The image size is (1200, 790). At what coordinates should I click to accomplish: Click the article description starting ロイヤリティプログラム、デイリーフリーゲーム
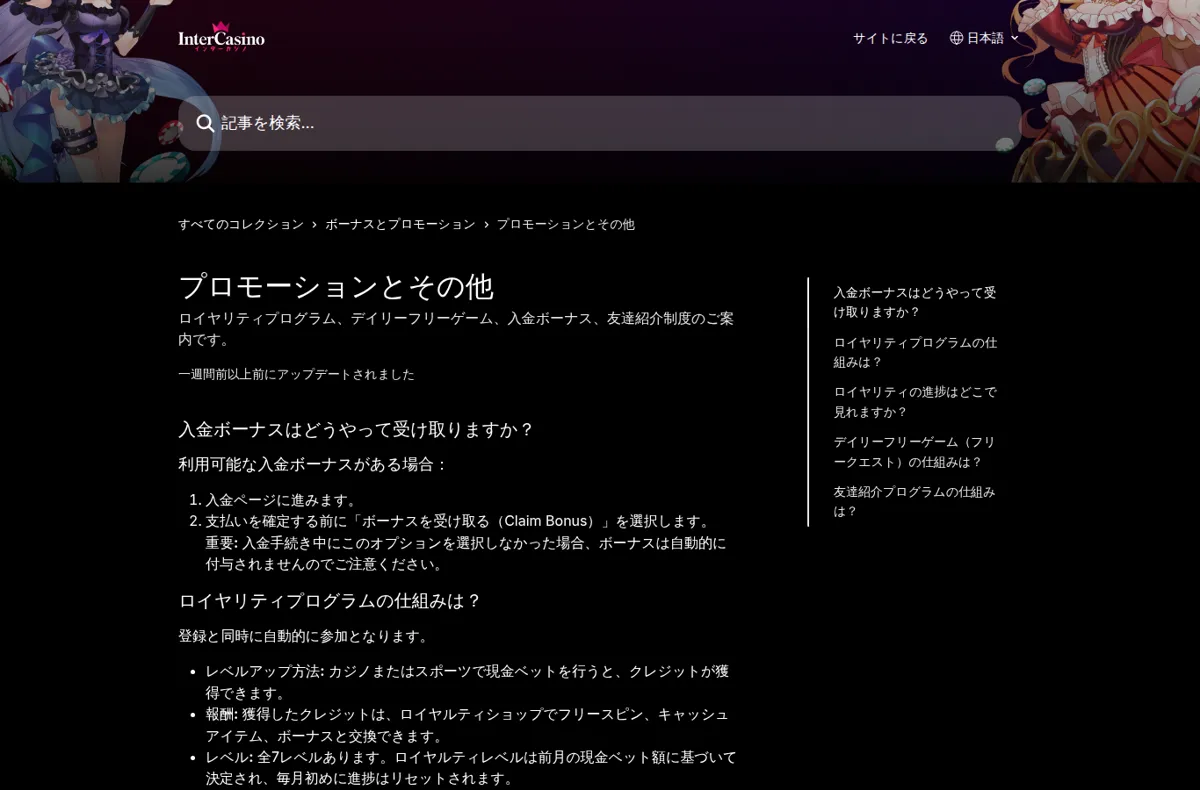point(456,329)
